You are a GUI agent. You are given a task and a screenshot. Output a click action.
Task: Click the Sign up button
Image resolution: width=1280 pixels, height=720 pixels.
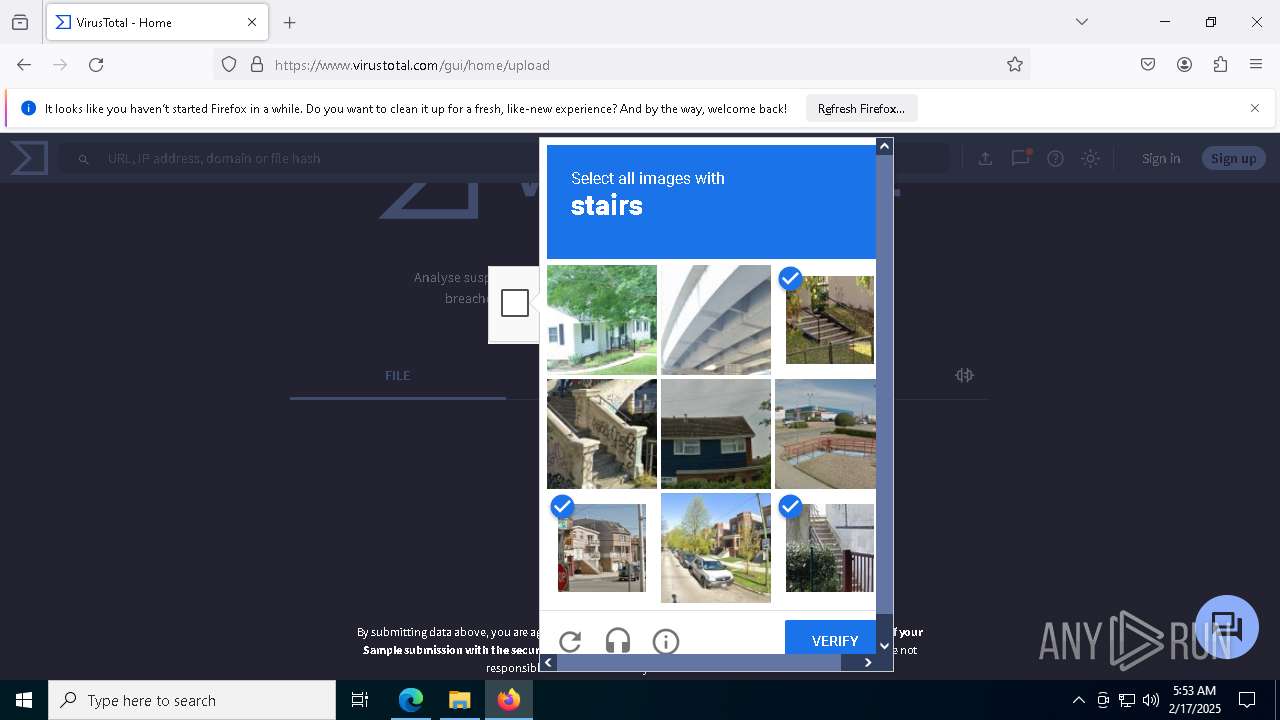1234,158
